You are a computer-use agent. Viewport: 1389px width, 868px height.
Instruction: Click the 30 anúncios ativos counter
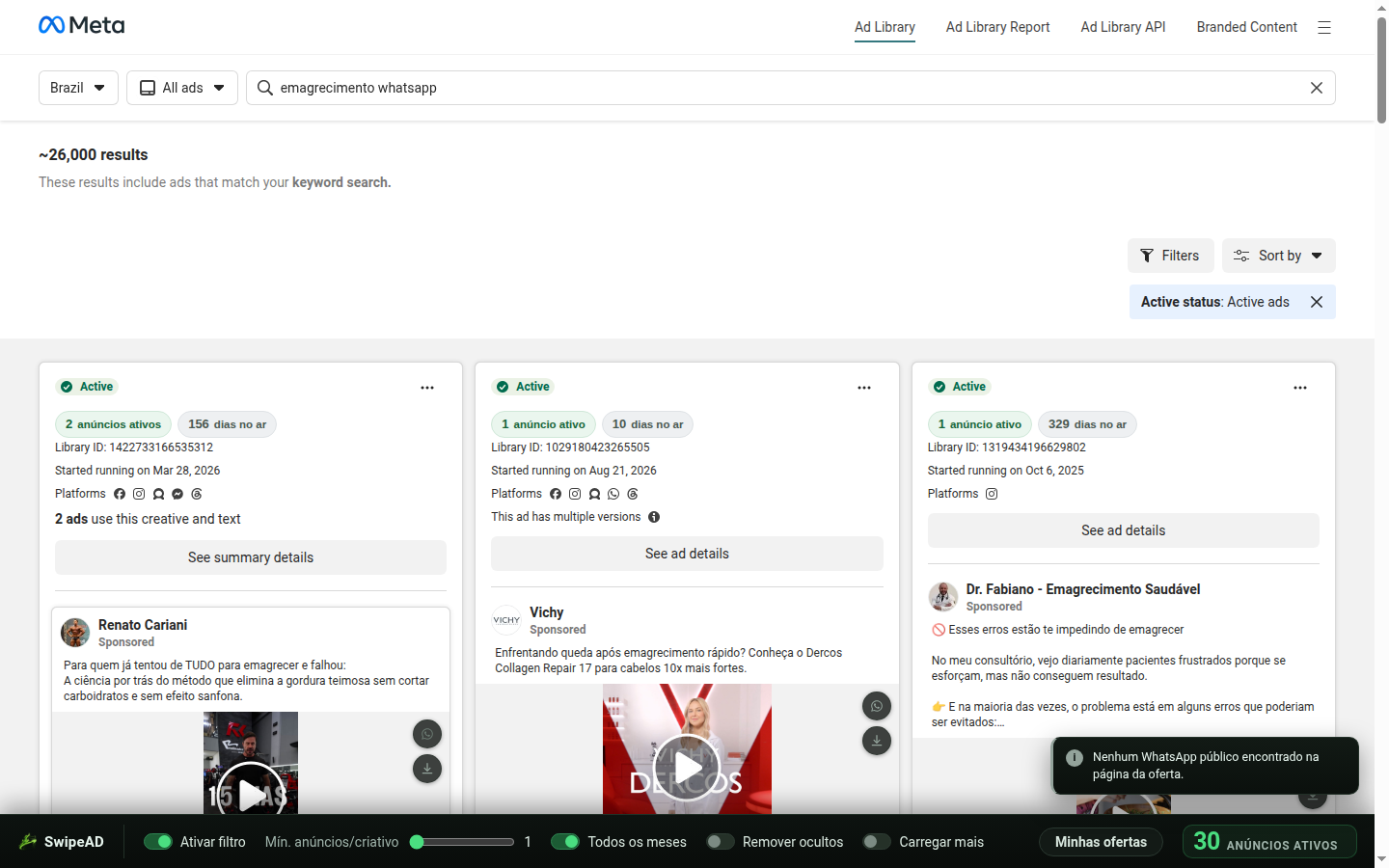pos(1269,842)
